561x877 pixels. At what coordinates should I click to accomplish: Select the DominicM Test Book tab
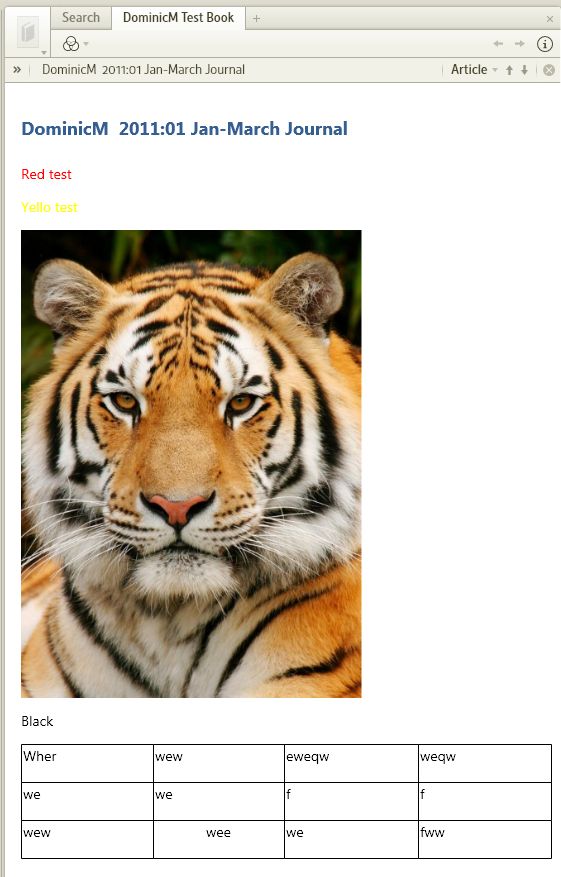pos(178,17)
